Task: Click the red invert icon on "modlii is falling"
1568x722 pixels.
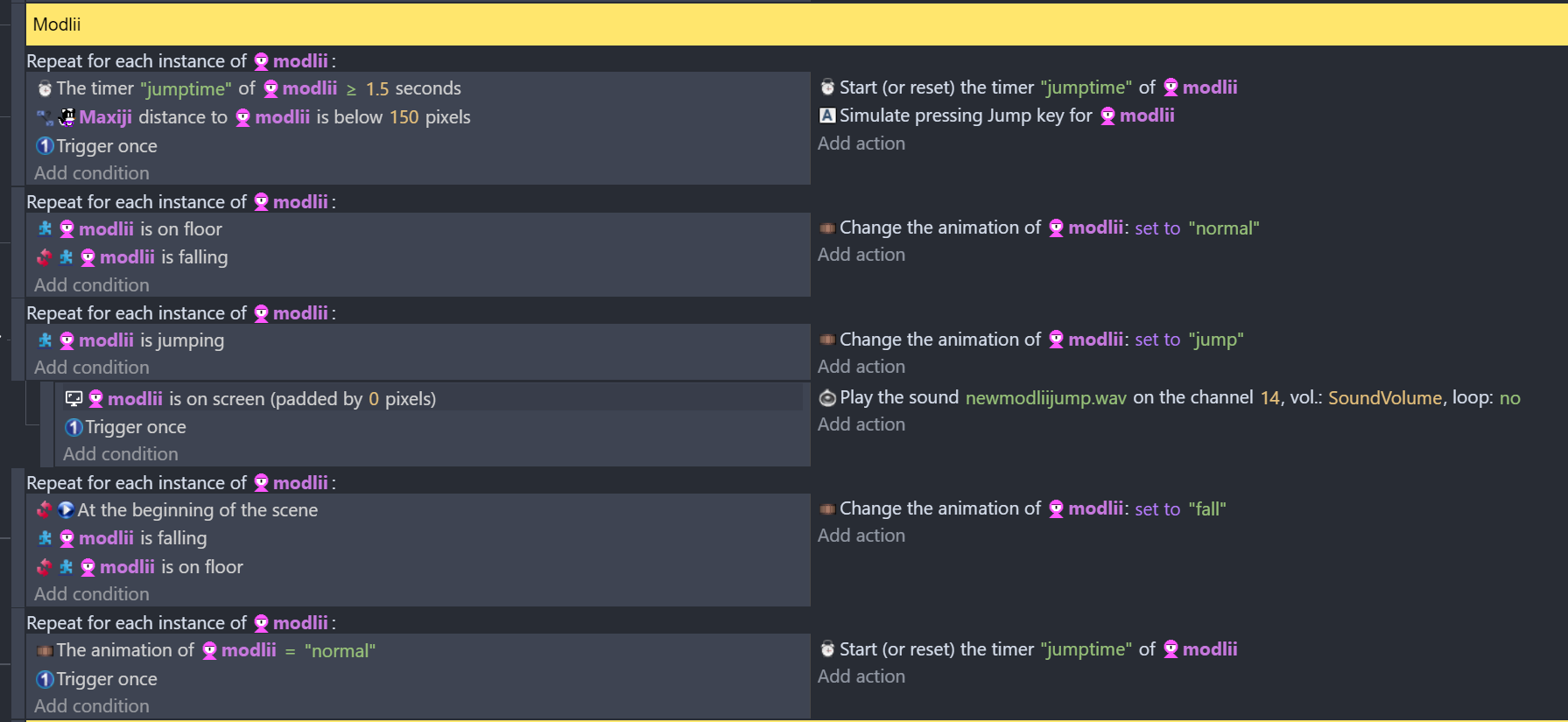Action: (x=45, y=257)
